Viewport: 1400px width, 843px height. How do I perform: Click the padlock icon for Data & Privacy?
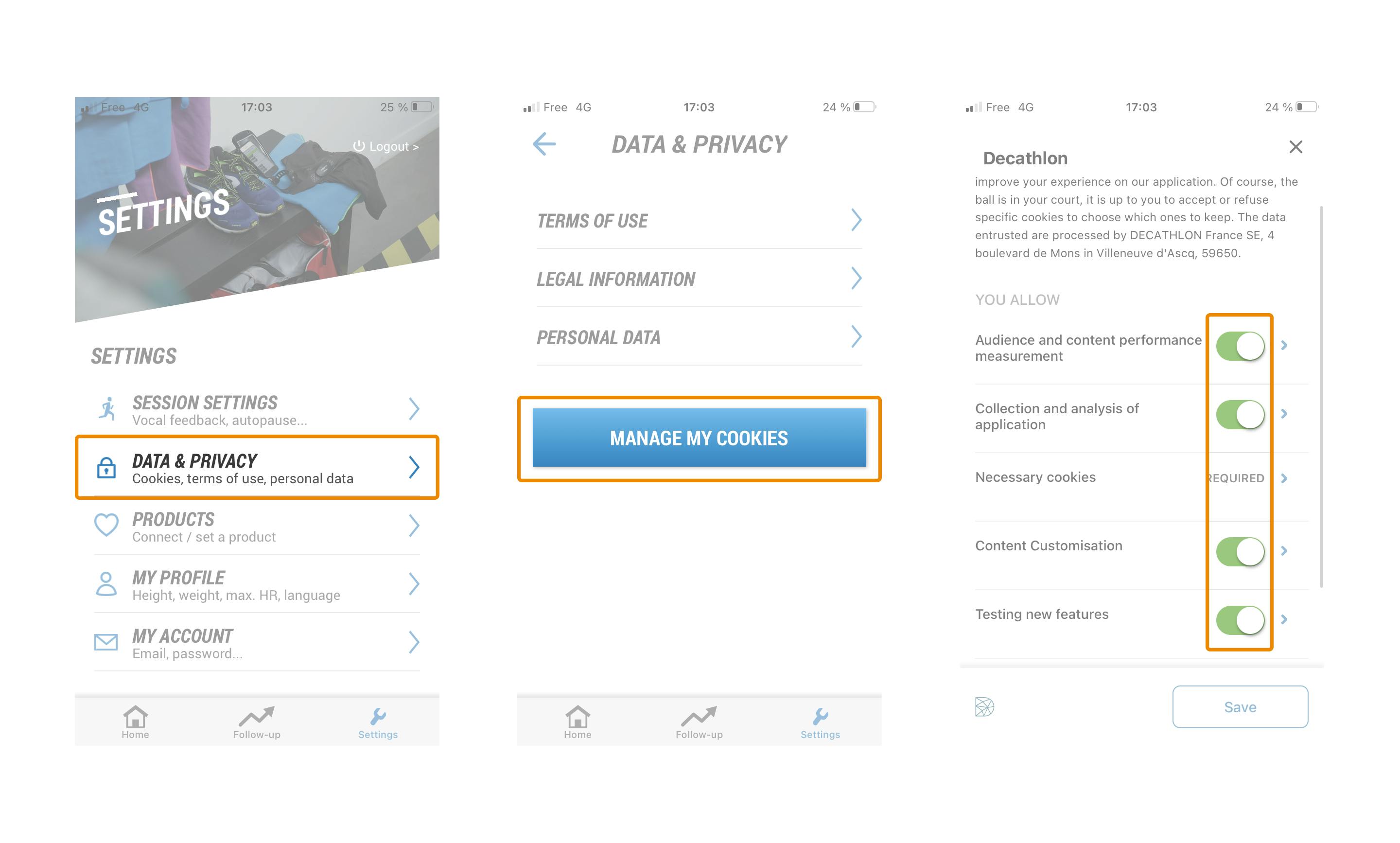pyautogui.click(x=106, y=467)
